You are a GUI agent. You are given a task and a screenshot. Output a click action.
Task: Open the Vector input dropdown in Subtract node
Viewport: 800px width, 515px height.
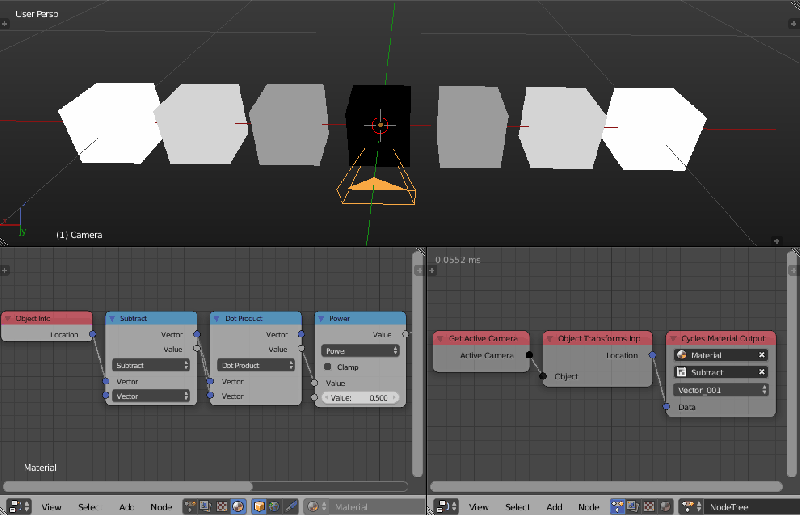151,396
